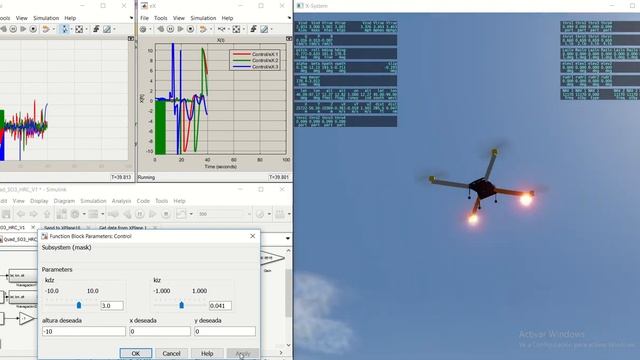Open Diagram menu in Simulink window
Viewport: 640px width, 360px height.
point(64,201)
